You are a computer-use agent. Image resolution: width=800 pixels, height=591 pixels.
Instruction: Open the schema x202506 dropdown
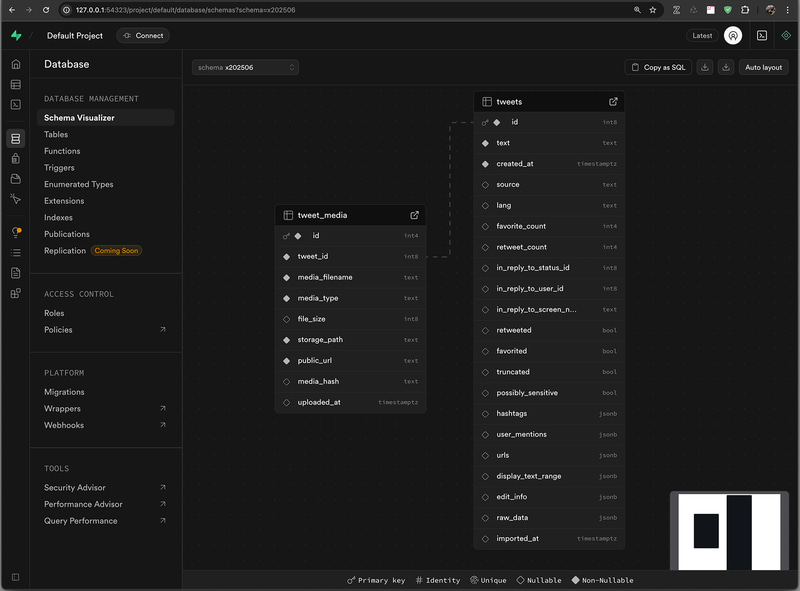click(245, 67)
